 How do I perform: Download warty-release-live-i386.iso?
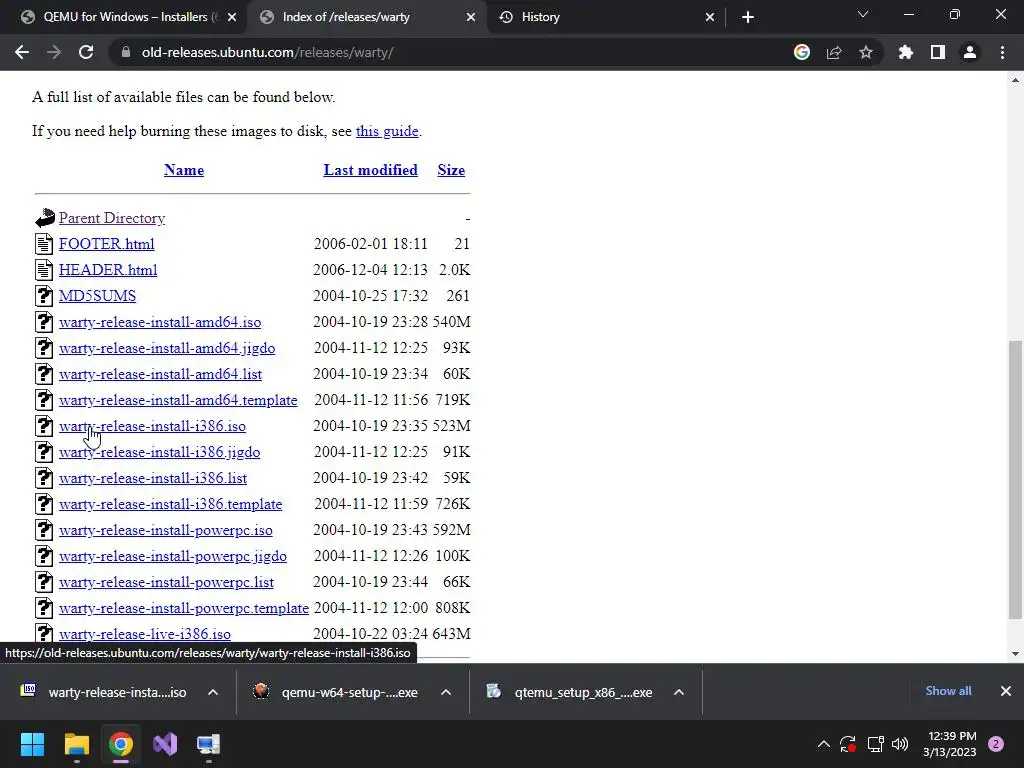click(145, 633)
